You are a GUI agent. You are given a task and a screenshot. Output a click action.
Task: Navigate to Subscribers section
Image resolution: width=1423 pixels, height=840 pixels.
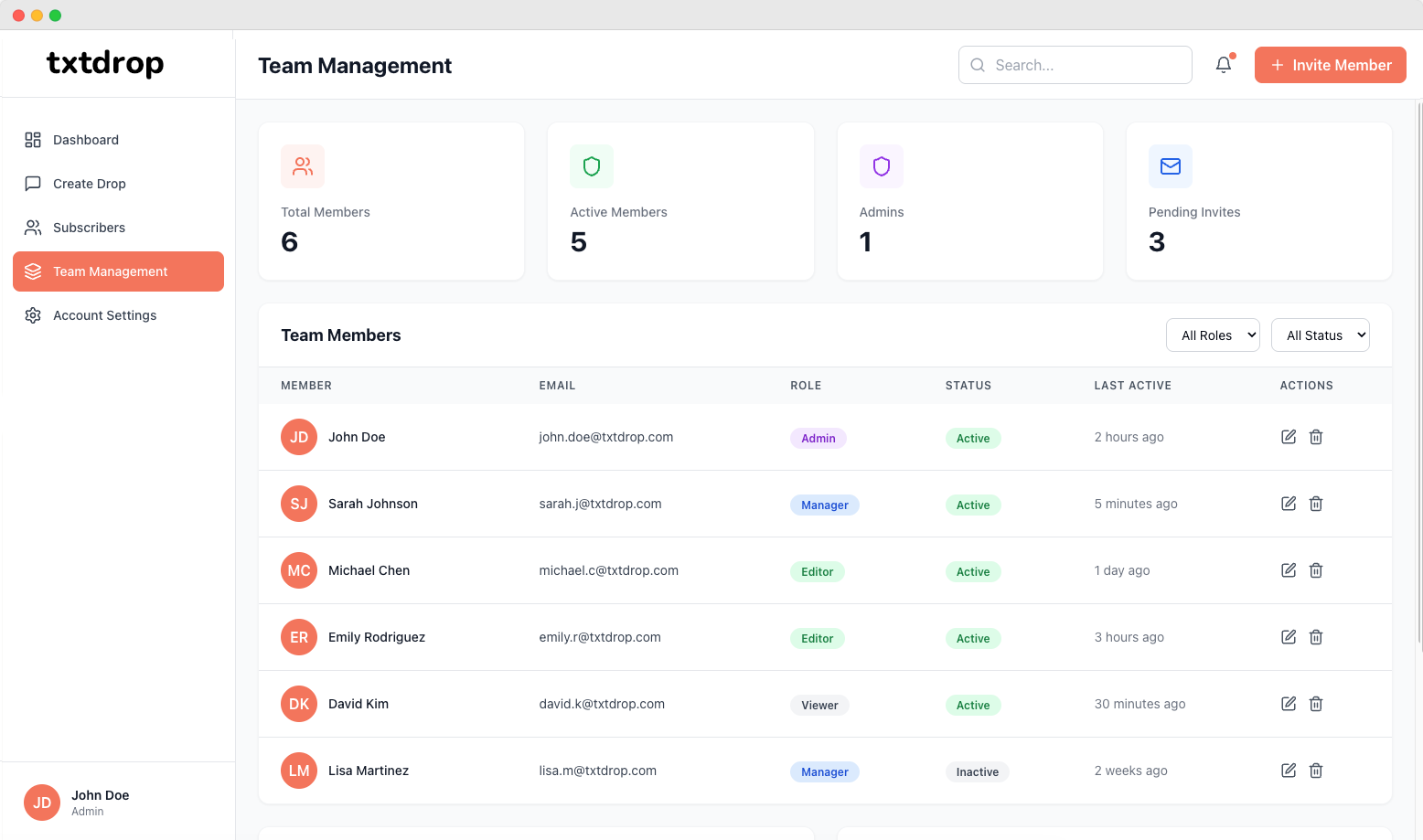pyautogui.click(x=89, y=228)
